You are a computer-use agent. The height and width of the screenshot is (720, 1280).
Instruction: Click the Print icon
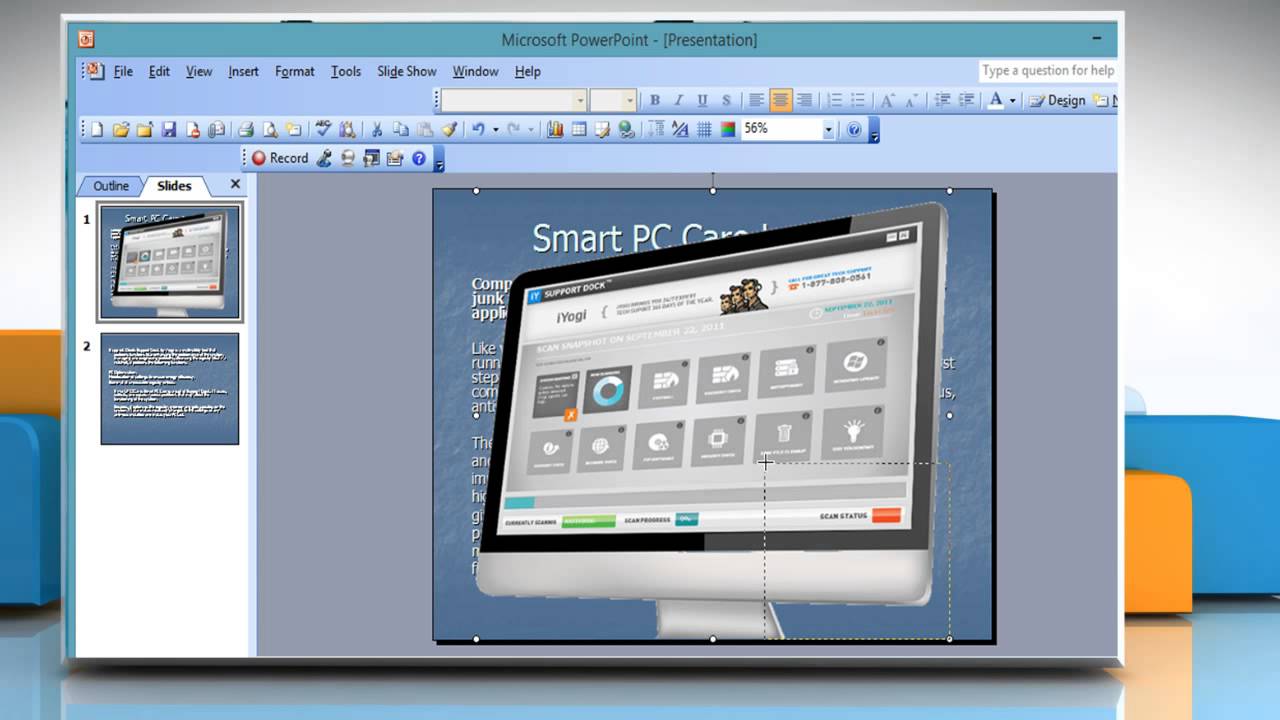246,129
